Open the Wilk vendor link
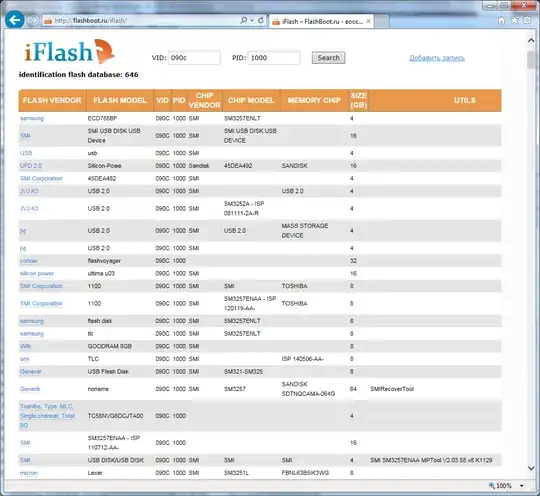The height and width of the screenshot is (496, 540). [x=25, y=346]
